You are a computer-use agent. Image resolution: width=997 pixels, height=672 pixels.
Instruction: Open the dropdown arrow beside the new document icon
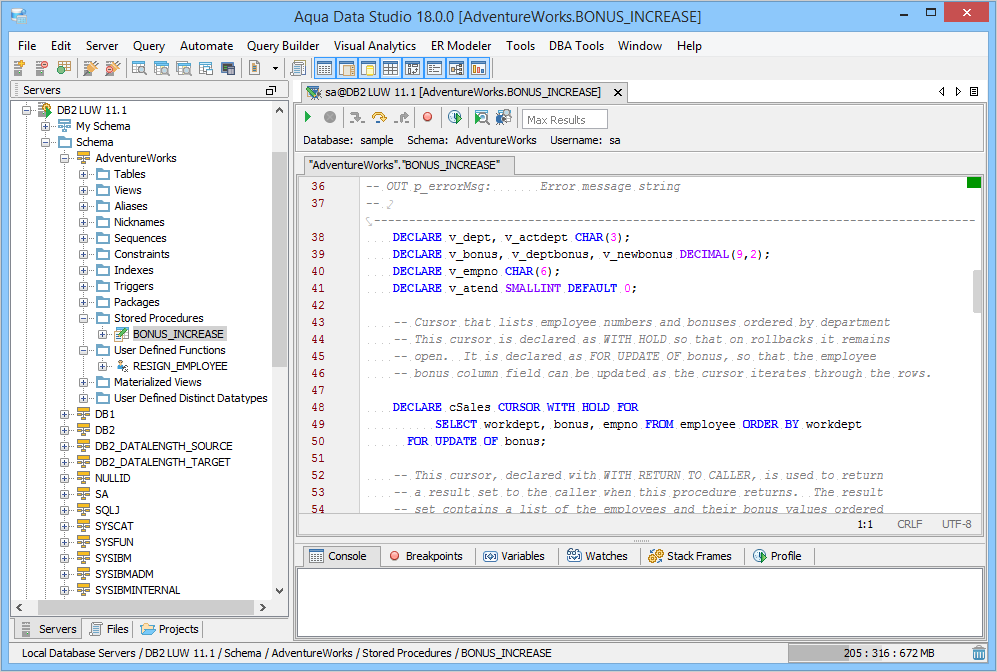[x=275, y=68]
